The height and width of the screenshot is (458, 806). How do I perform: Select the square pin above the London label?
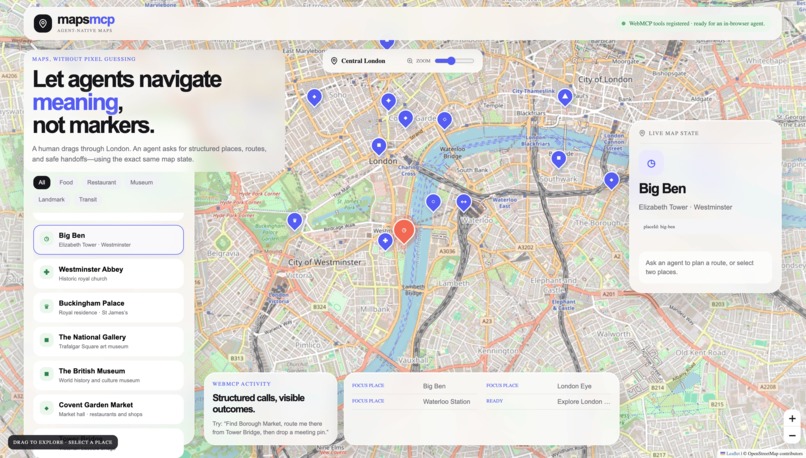[x=379, y=146]
